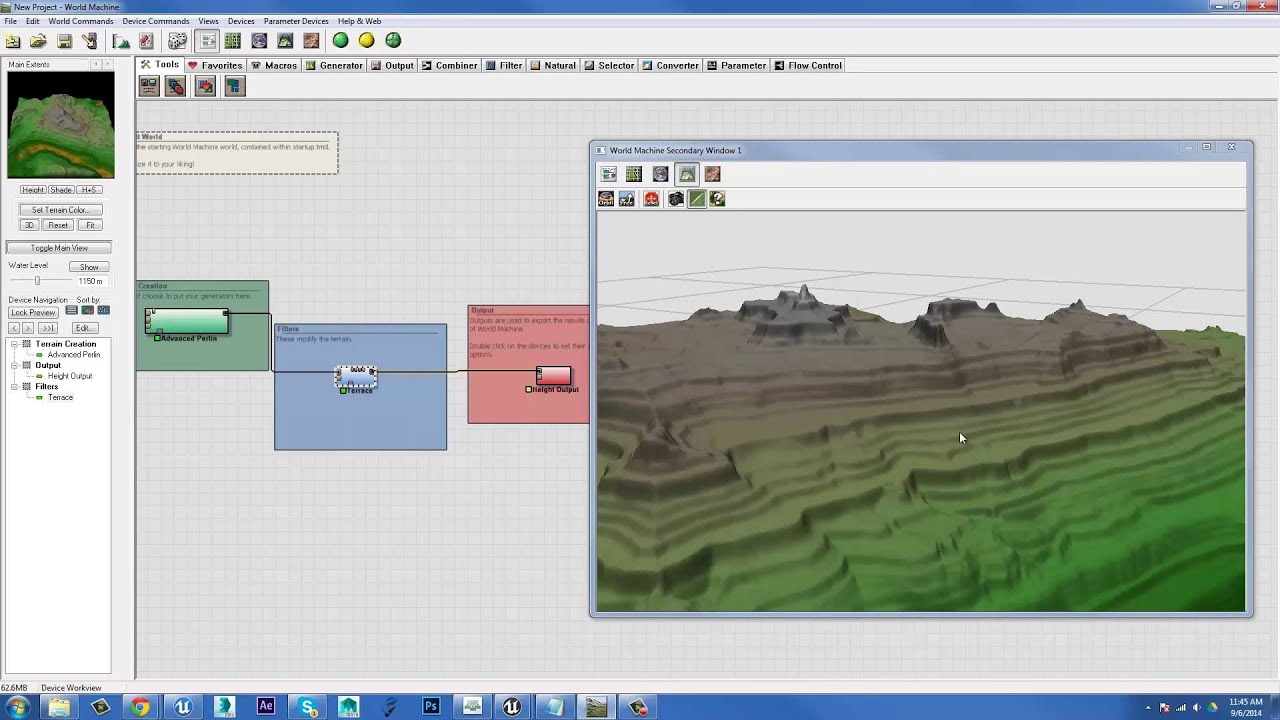The width and height of the screenshot is (1280, 720).
Task: Select Terrace in device tree
Action: 60,398
